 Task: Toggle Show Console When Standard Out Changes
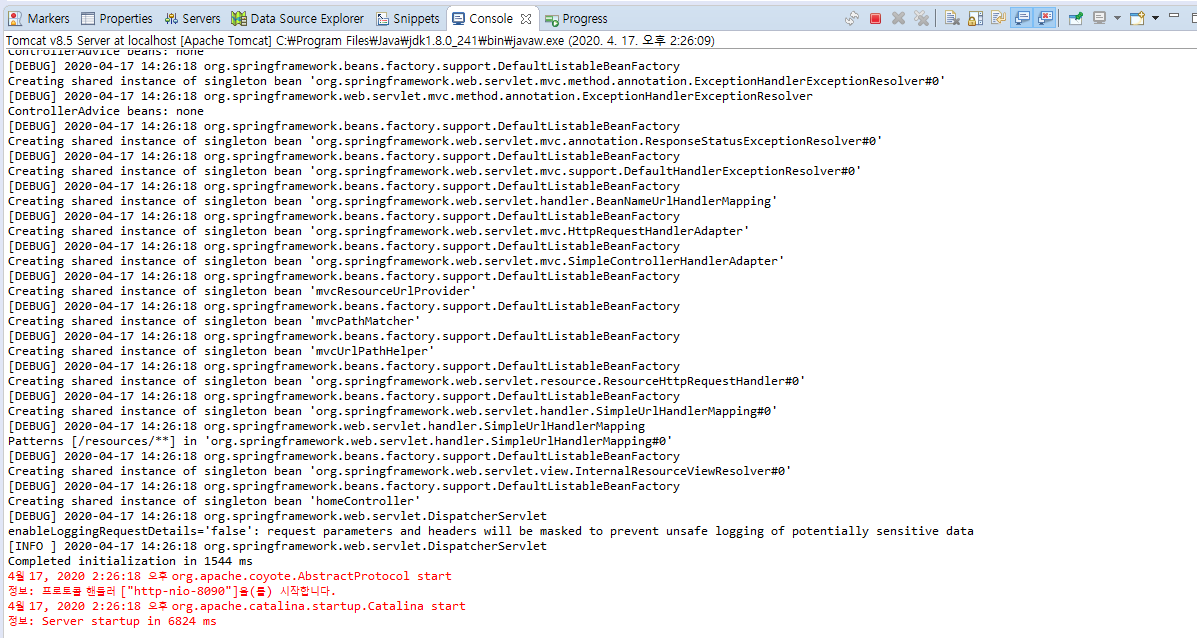tap(1022, 18)
